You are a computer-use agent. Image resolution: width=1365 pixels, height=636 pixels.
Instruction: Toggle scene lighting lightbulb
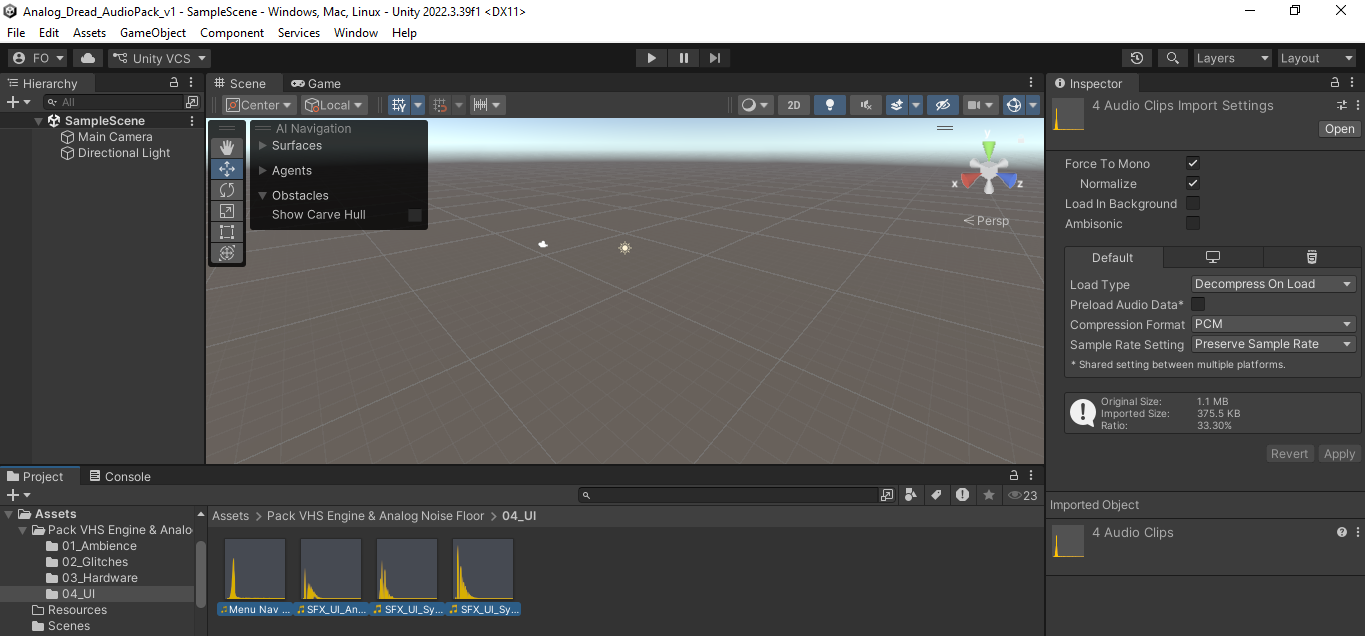(x=830, y=105)
